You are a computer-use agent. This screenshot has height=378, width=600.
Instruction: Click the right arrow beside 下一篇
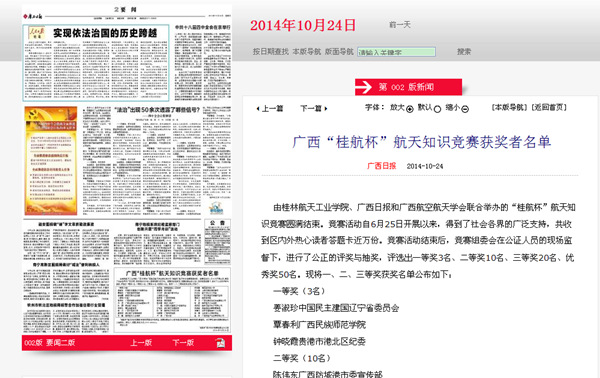(326, 109)
